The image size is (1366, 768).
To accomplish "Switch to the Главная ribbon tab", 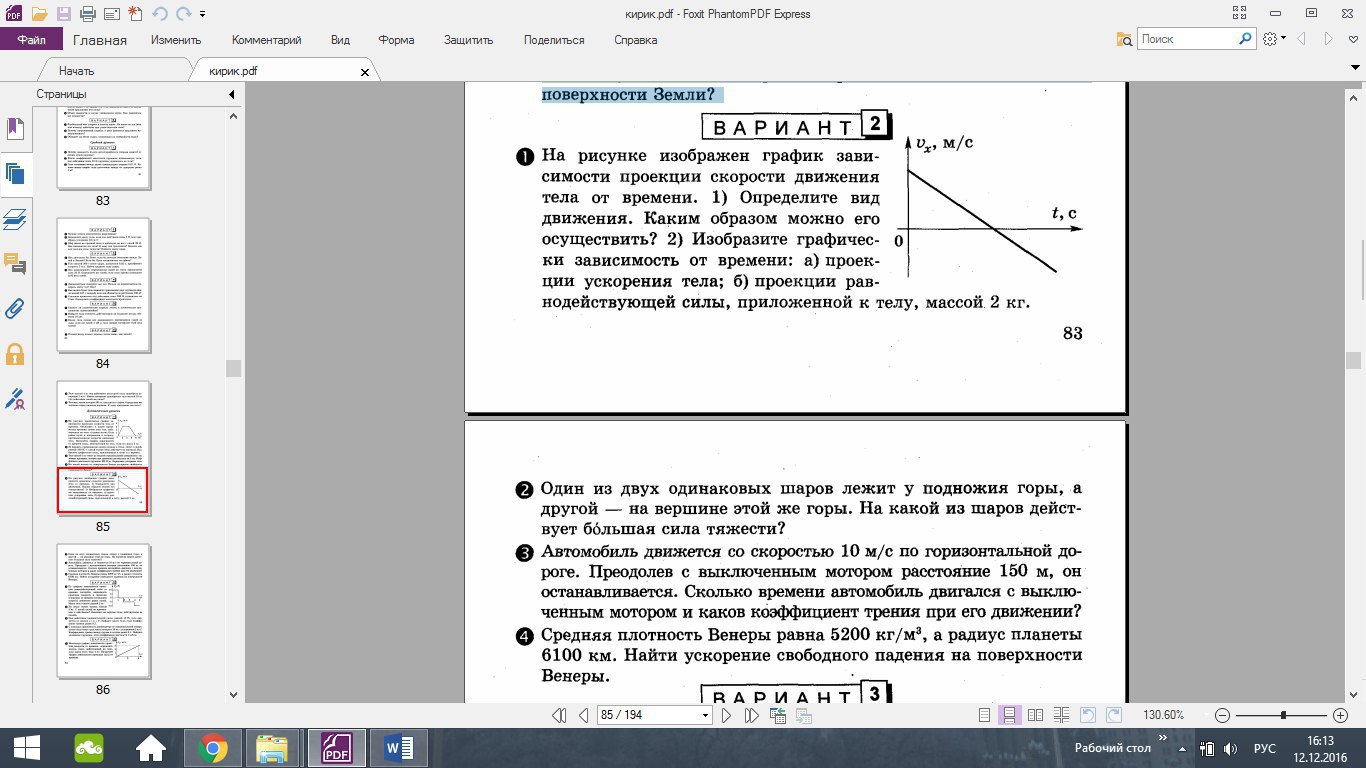I will tap(100, 40).
